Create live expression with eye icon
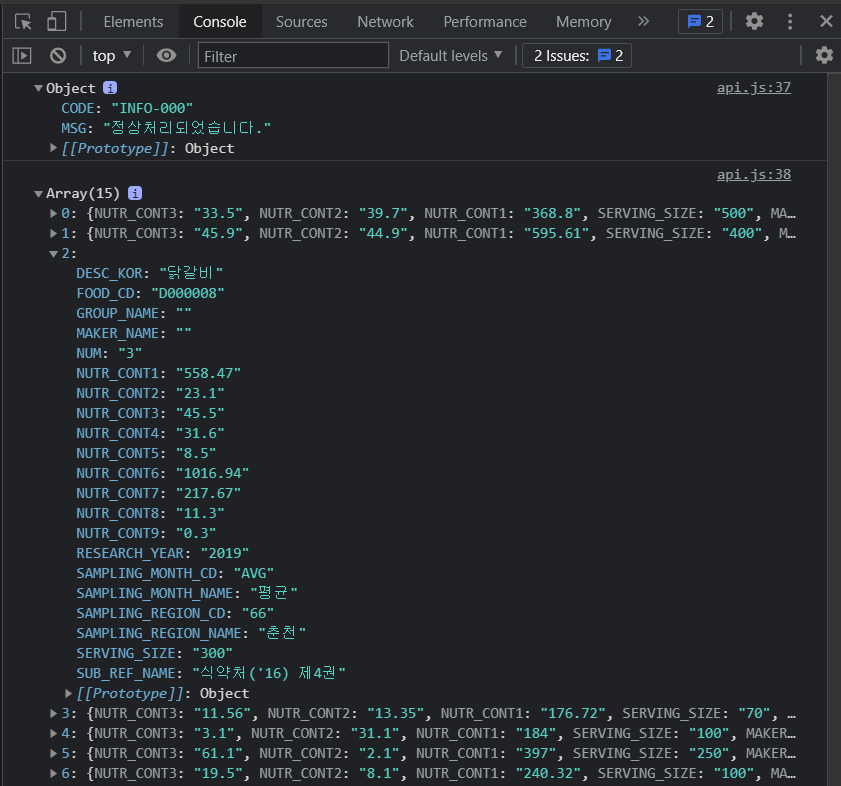 click(x=166, y=56)
